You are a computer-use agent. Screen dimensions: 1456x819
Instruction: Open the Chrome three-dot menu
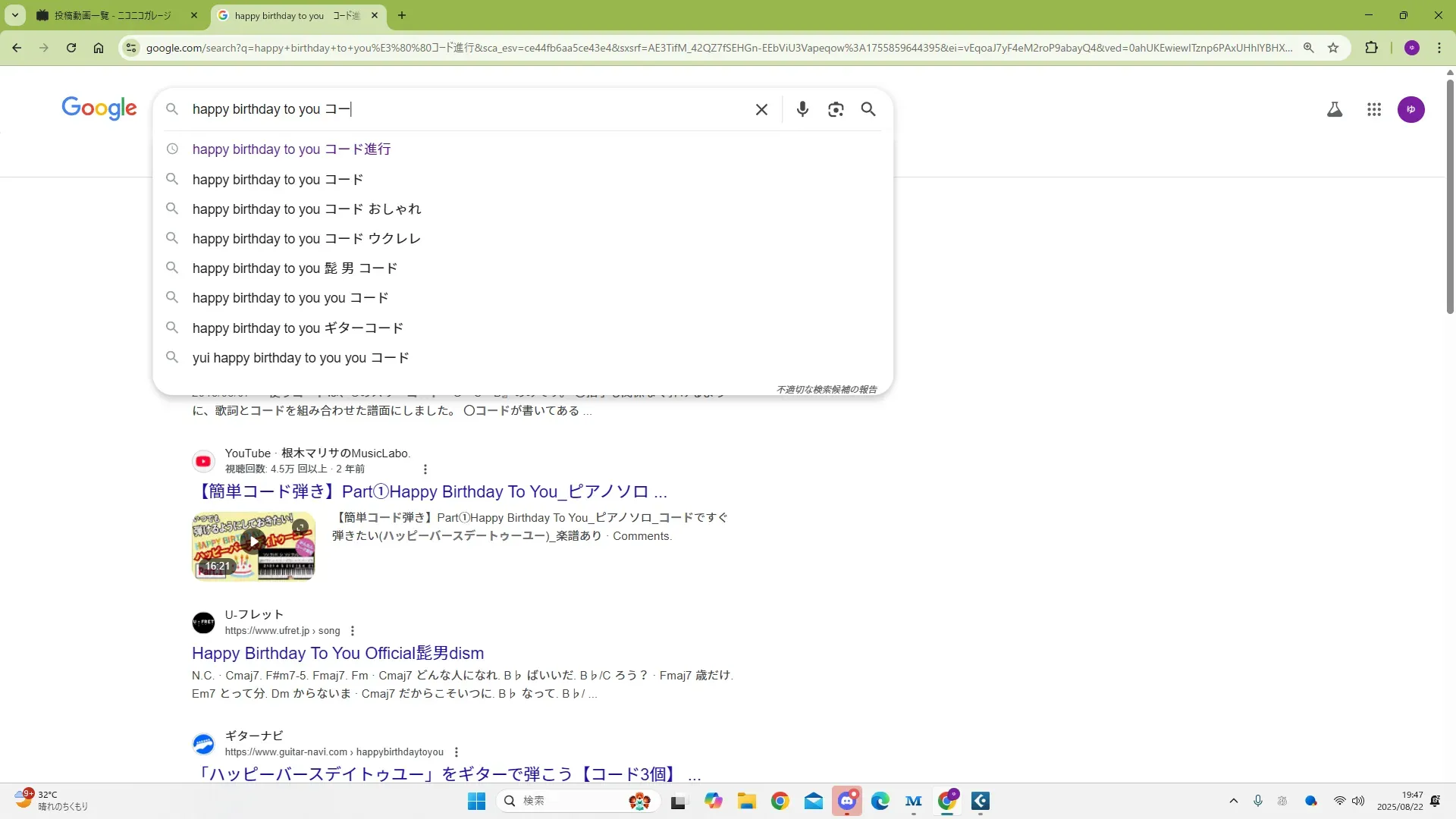click(1439, 48)
